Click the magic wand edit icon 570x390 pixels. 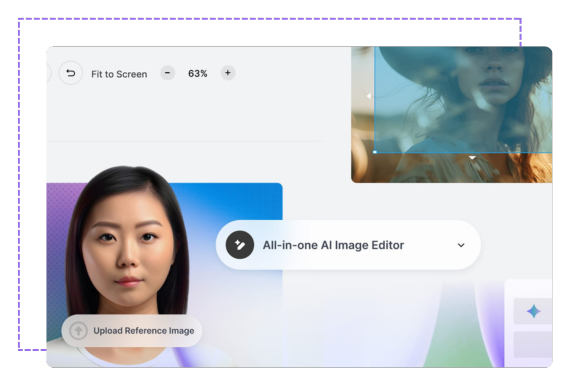pos(240,245)
